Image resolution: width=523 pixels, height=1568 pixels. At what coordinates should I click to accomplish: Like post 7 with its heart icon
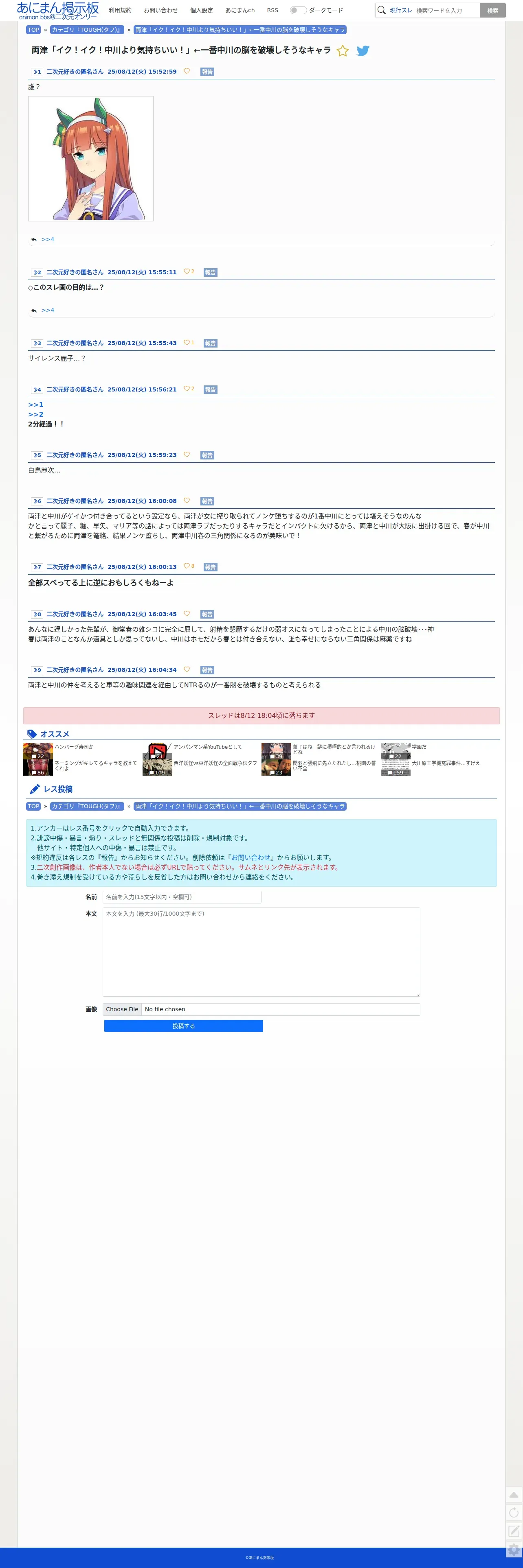pos(187,566)
